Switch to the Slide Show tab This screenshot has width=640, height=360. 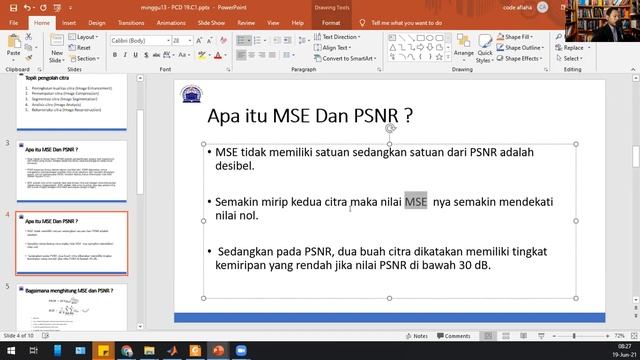(211, 23)
